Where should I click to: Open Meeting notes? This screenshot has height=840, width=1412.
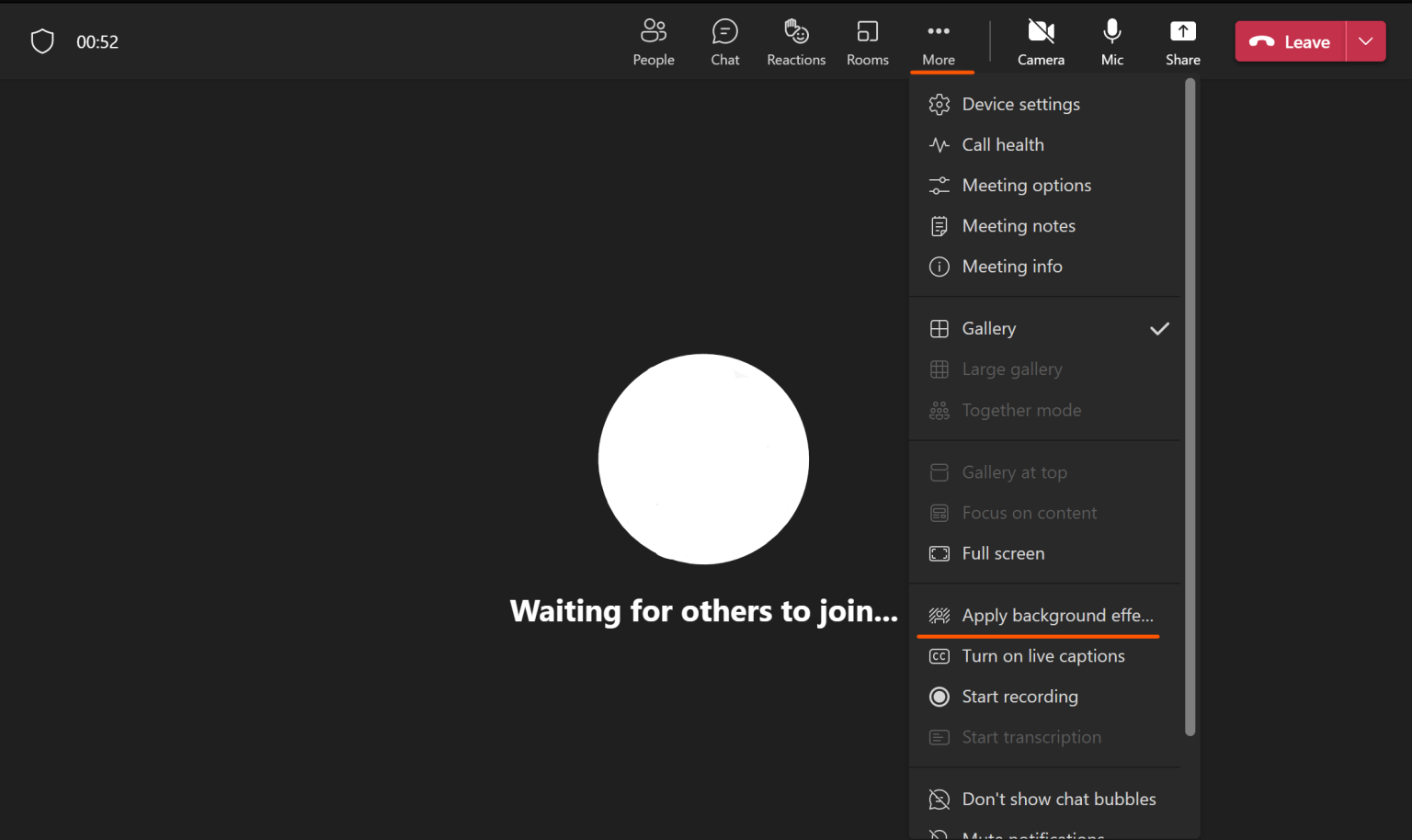pos(1019,225)
